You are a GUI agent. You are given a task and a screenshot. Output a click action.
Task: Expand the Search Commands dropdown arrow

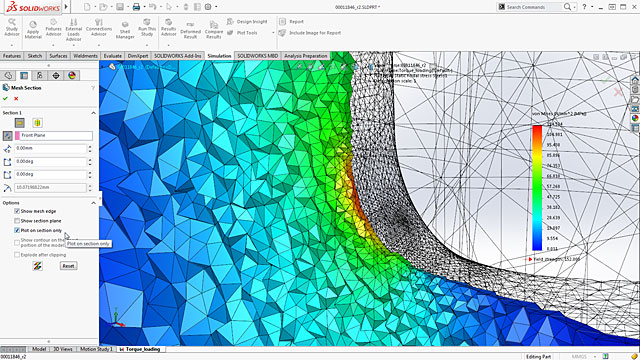tap(574, 7)
